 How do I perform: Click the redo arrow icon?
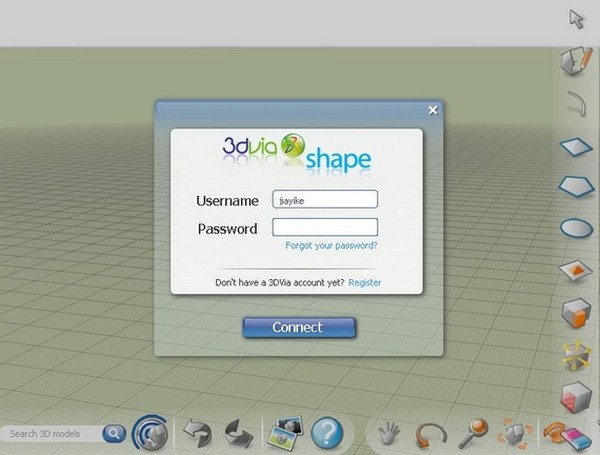click(239, 434)
